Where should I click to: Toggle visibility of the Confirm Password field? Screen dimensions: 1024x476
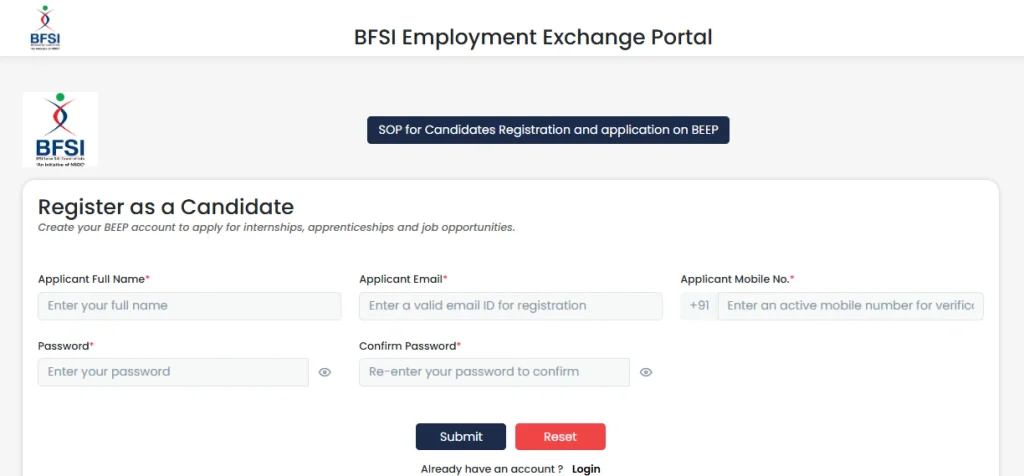[646, 372]
